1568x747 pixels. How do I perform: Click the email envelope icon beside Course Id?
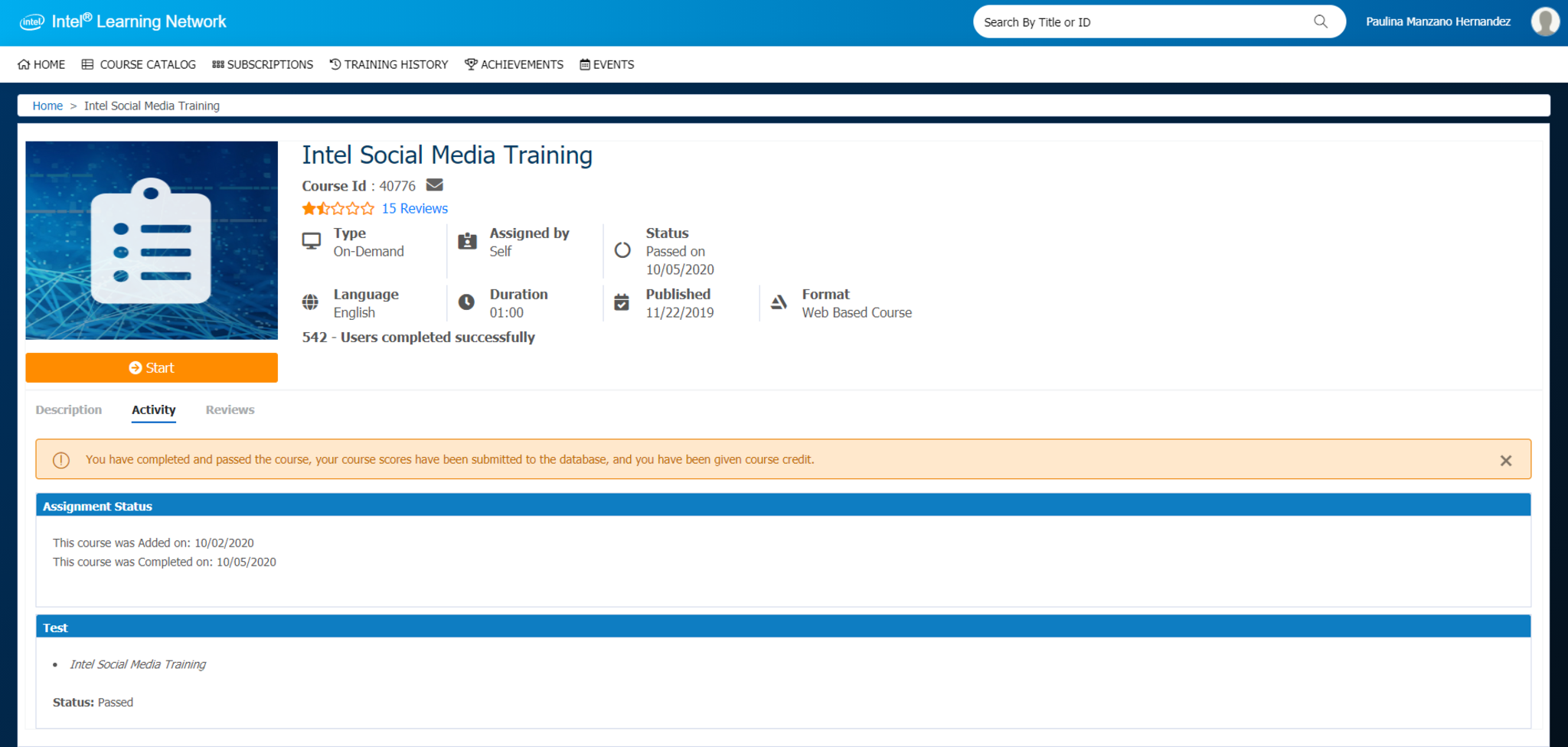point(435,185)
